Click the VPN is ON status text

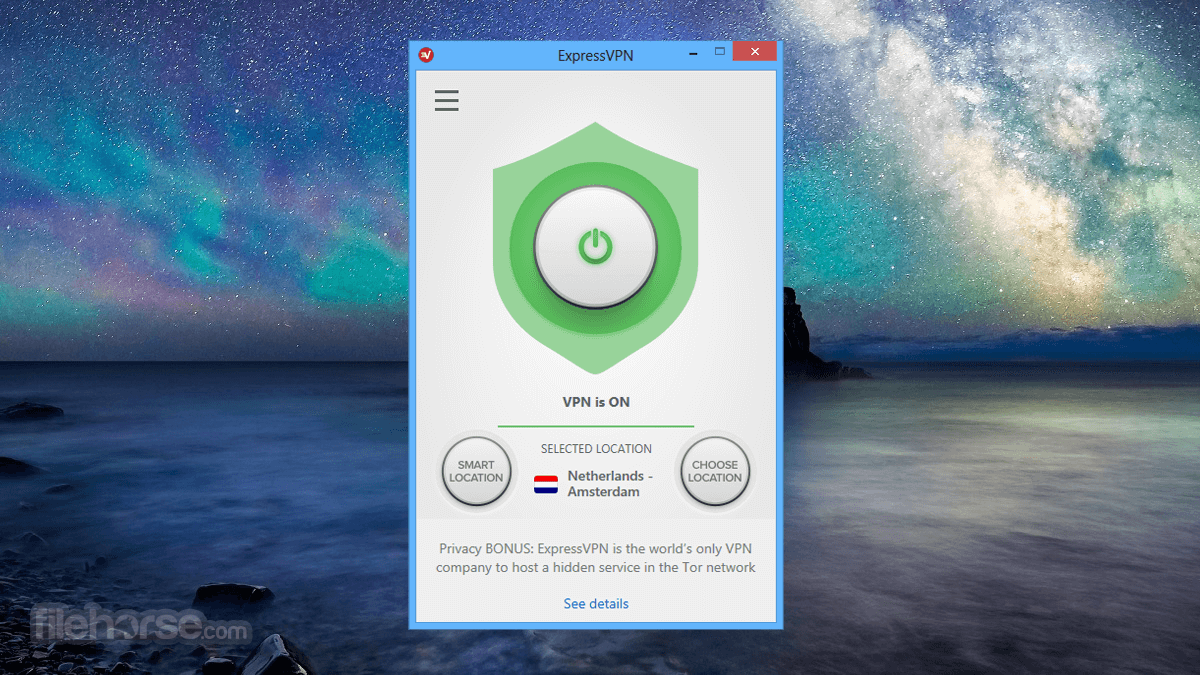[x=596, y=402]
